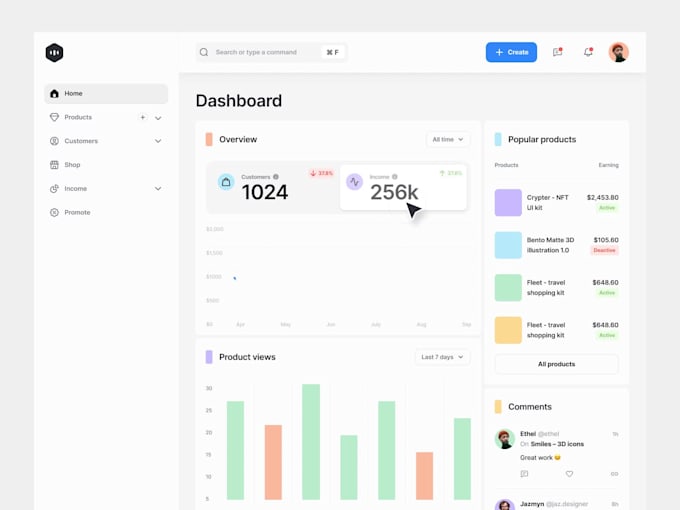Click the purple Income activity icon
Screen dimensions: 680x510
[x=354, y=182]
